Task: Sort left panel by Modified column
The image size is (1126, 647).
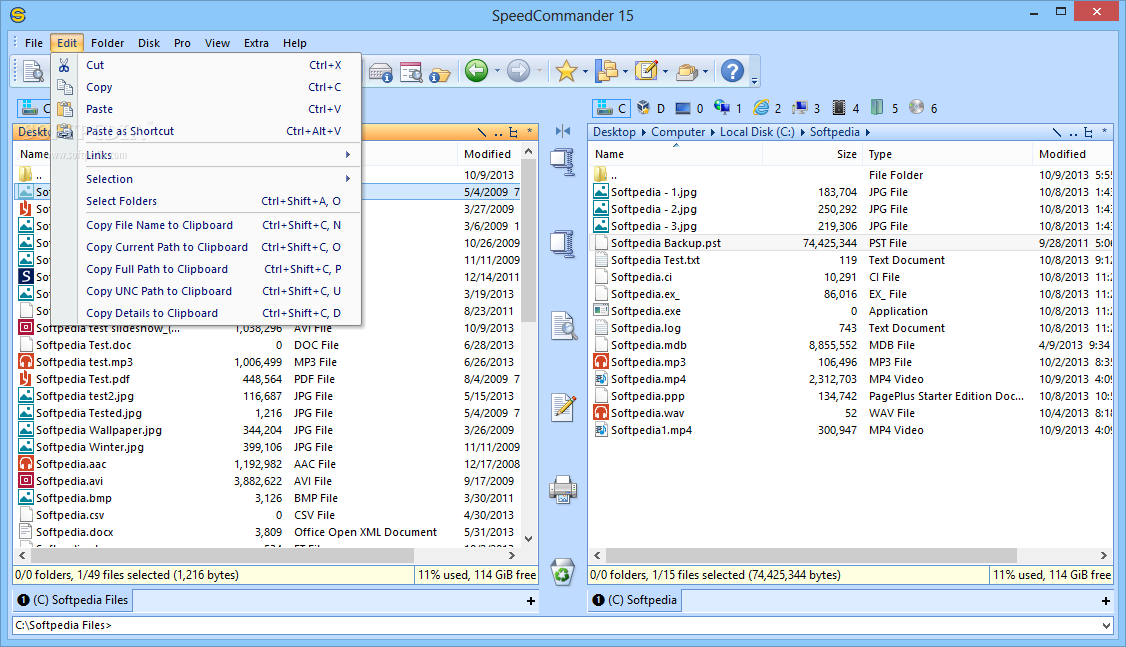Action: (488, 154)
